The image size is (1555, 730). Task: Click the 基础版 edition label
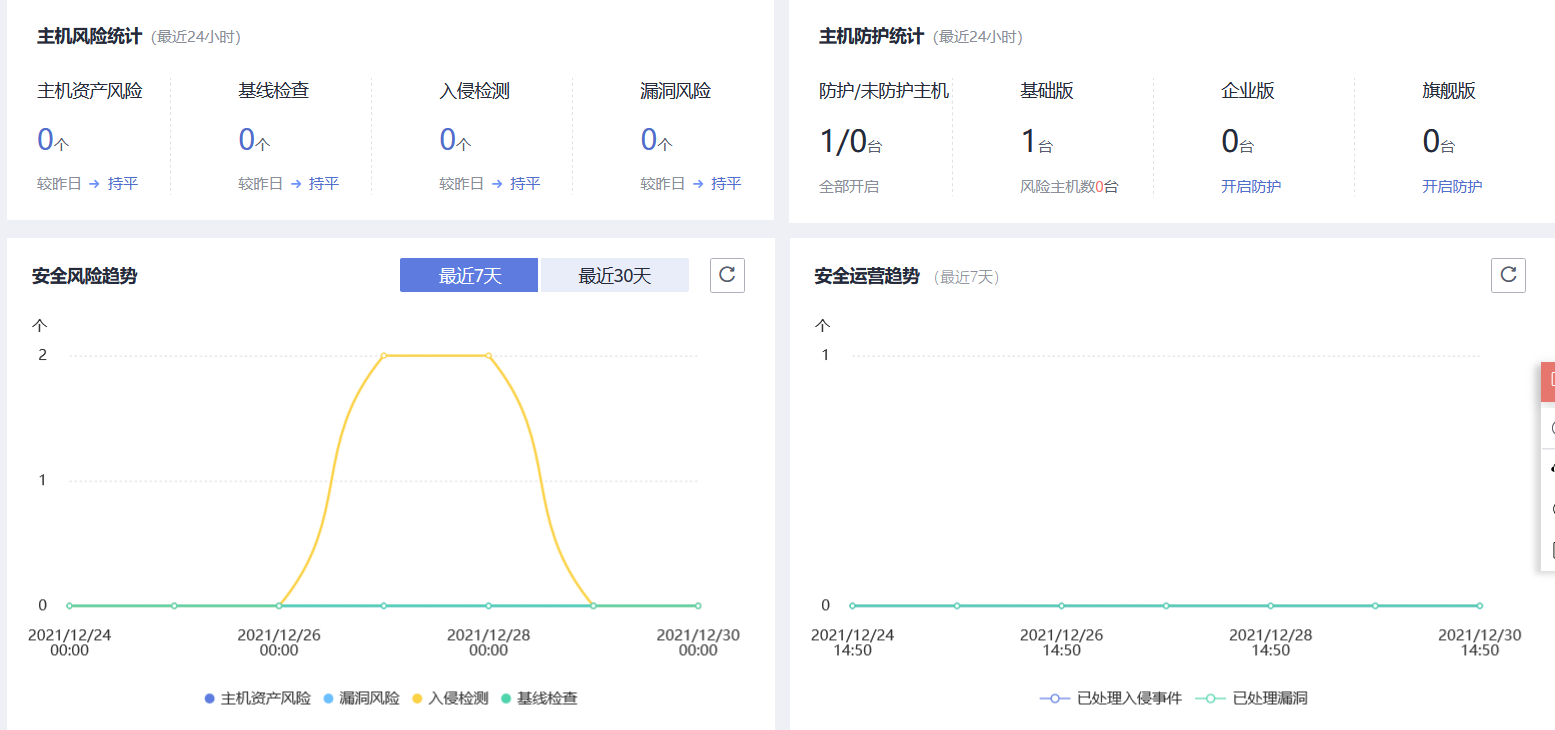1047,91
